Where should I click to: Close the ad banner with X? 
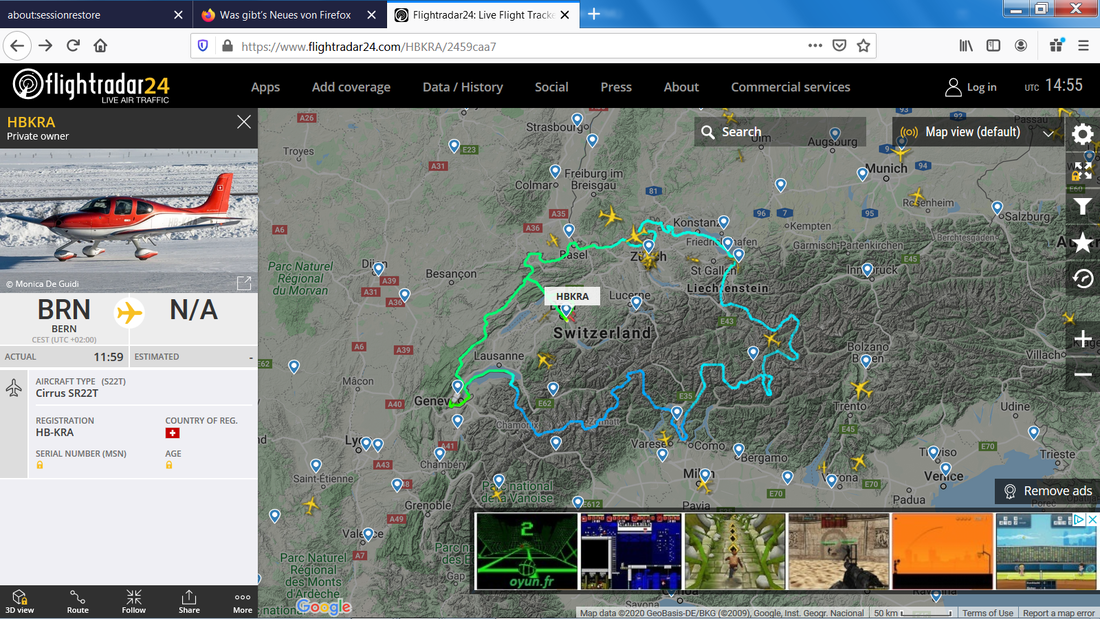point(1092,519)
